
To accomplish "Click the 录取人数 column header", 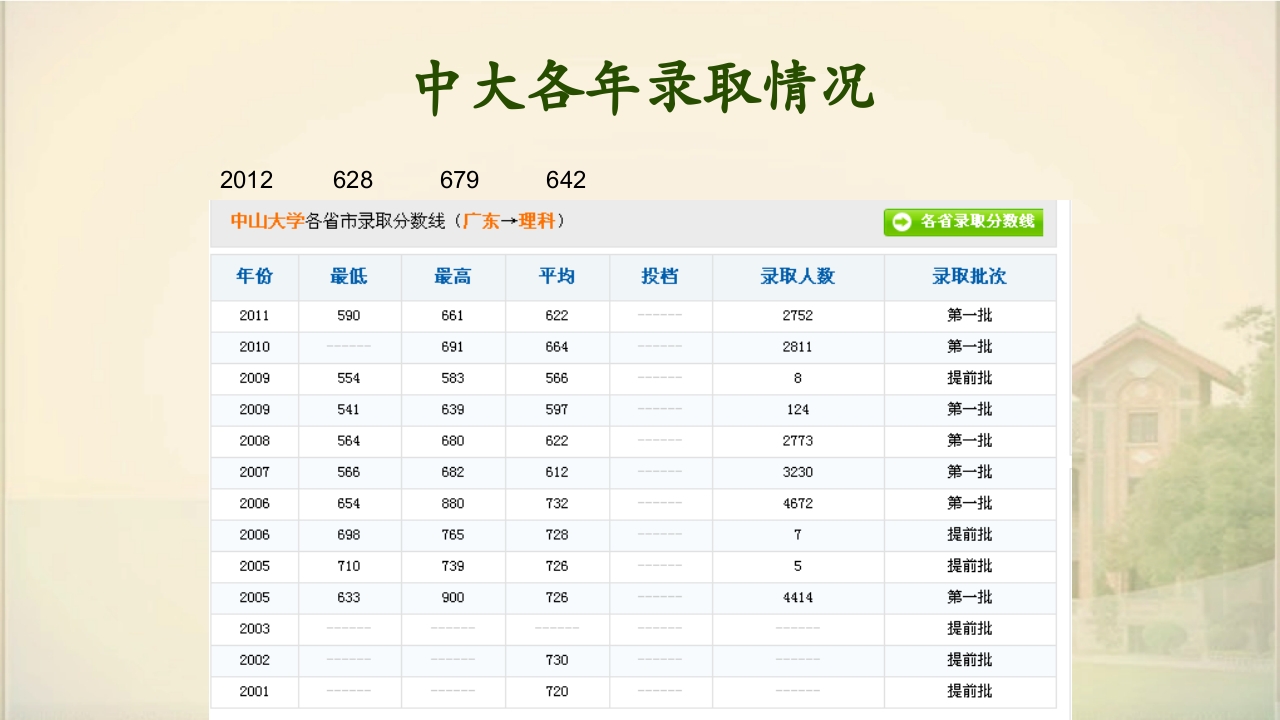I will (x=797, y=277).
